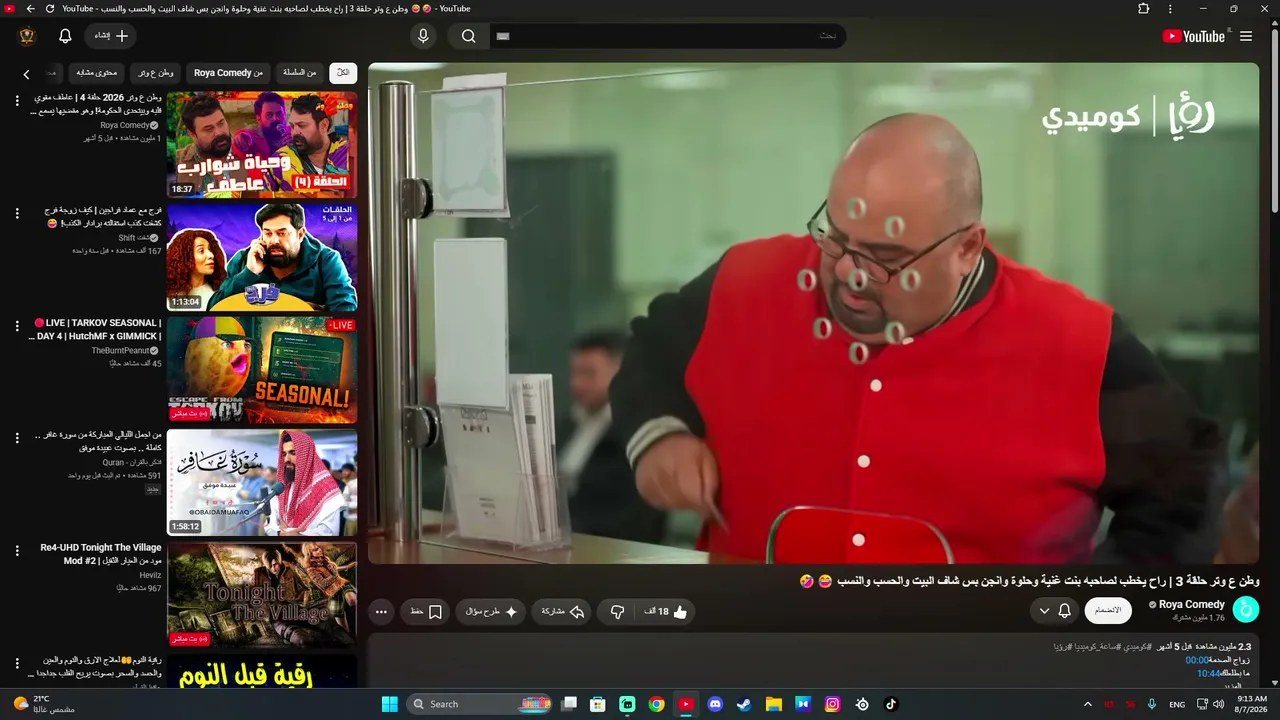Focus the YouTube search field
Screen dimensions: 1280x720
tap(668, 36)
